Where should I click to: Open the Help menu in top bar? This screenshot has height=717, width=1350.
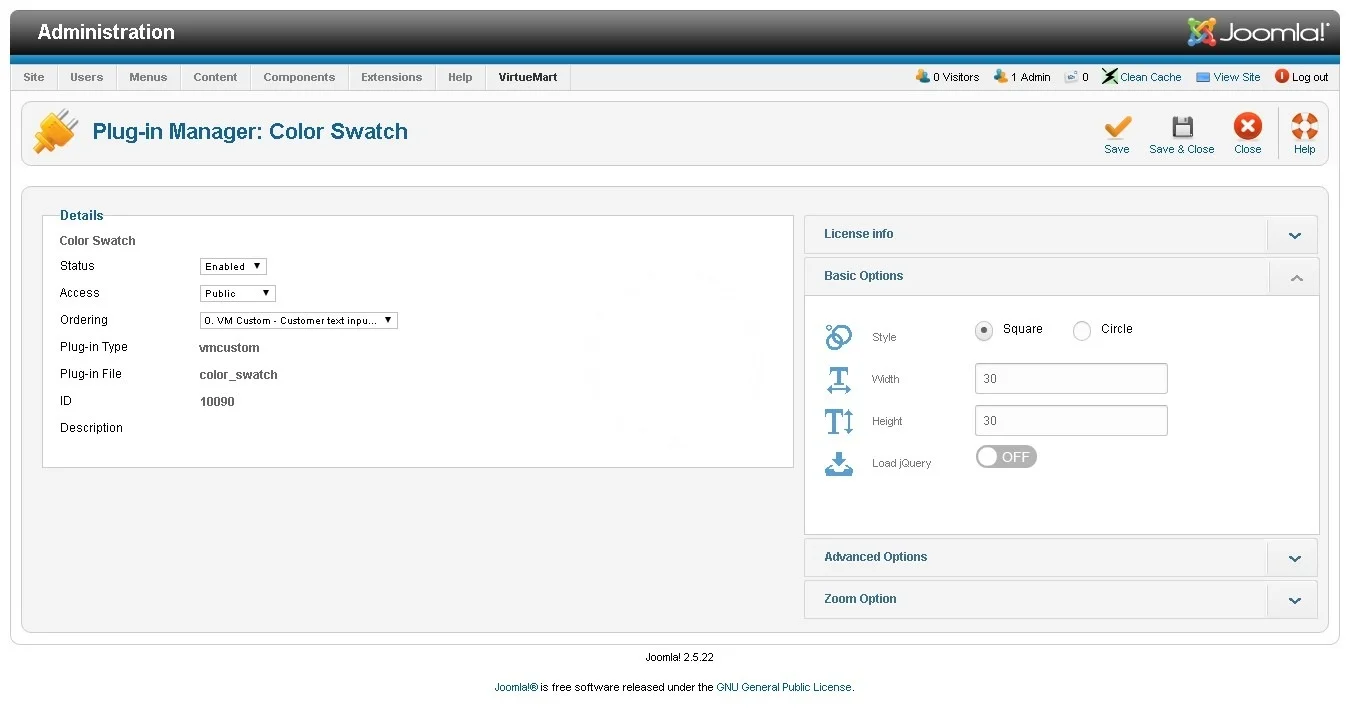pyautogui.click(x=460, y=77)
